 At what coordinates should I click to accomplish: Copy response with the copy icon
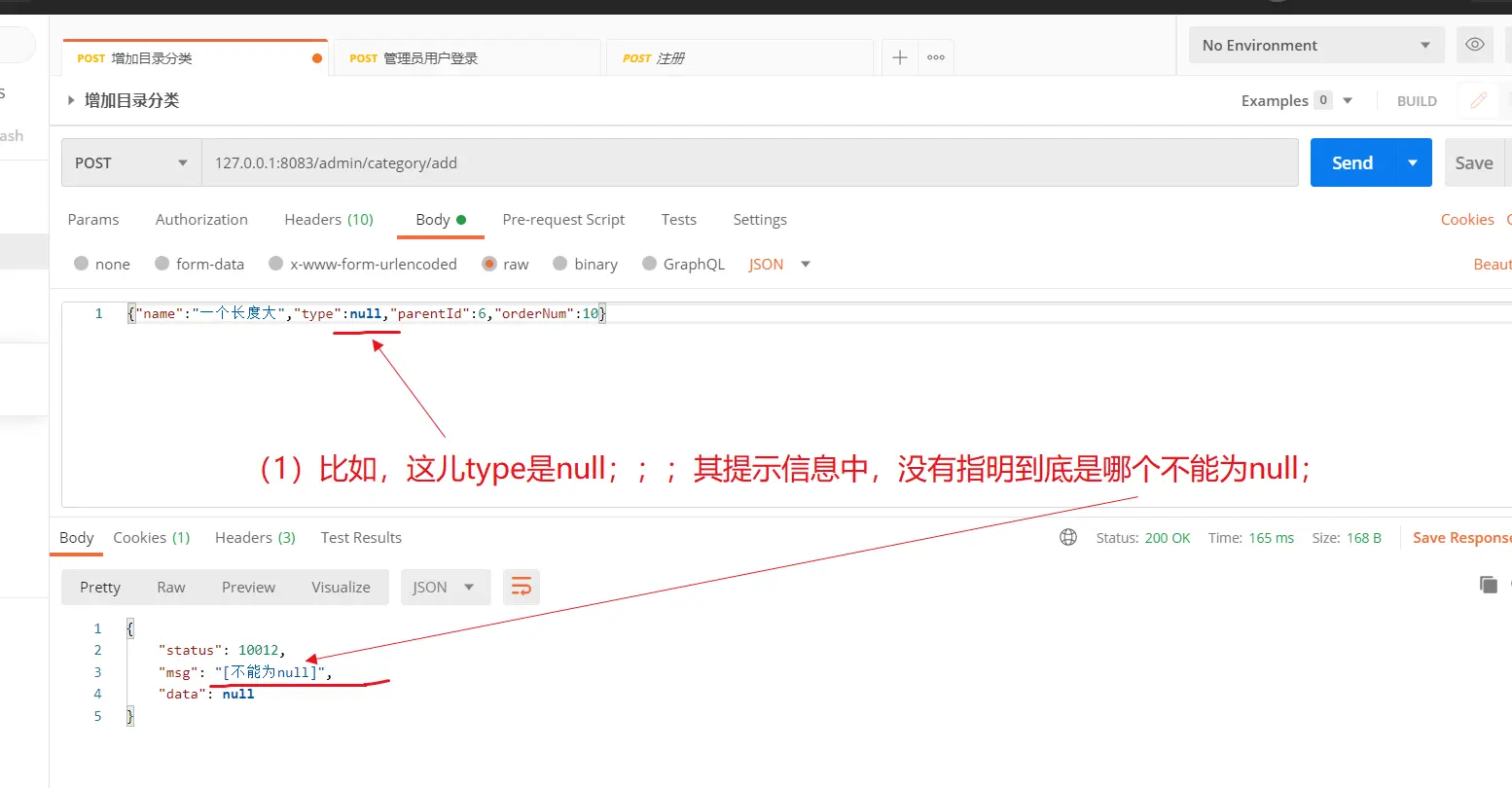point(1488,585)
